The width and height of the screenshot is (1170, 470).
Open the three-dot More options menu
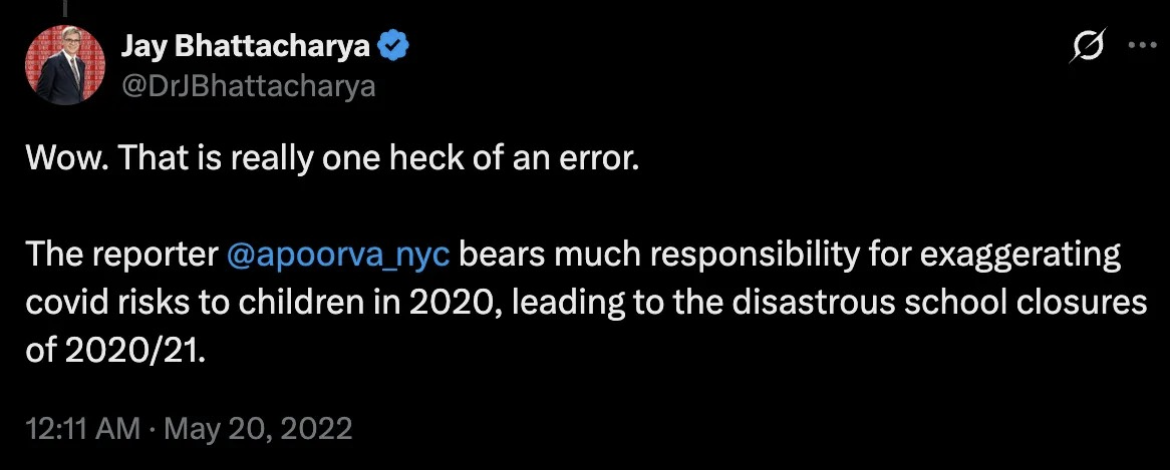click(x=1140, y=46)
